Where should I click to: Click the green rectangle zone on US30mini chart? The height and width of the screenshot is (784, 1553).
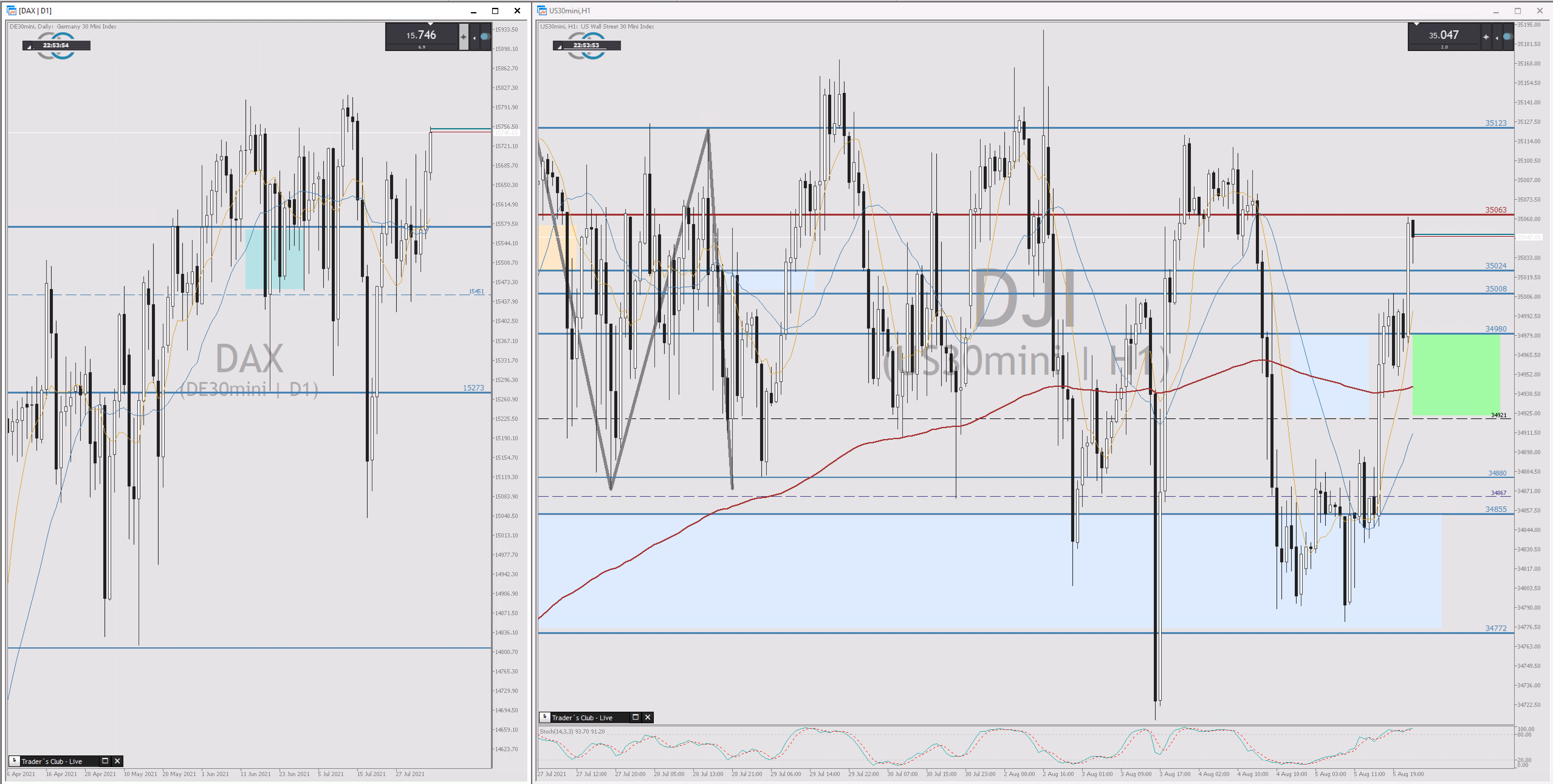[x=1456, y=375]
